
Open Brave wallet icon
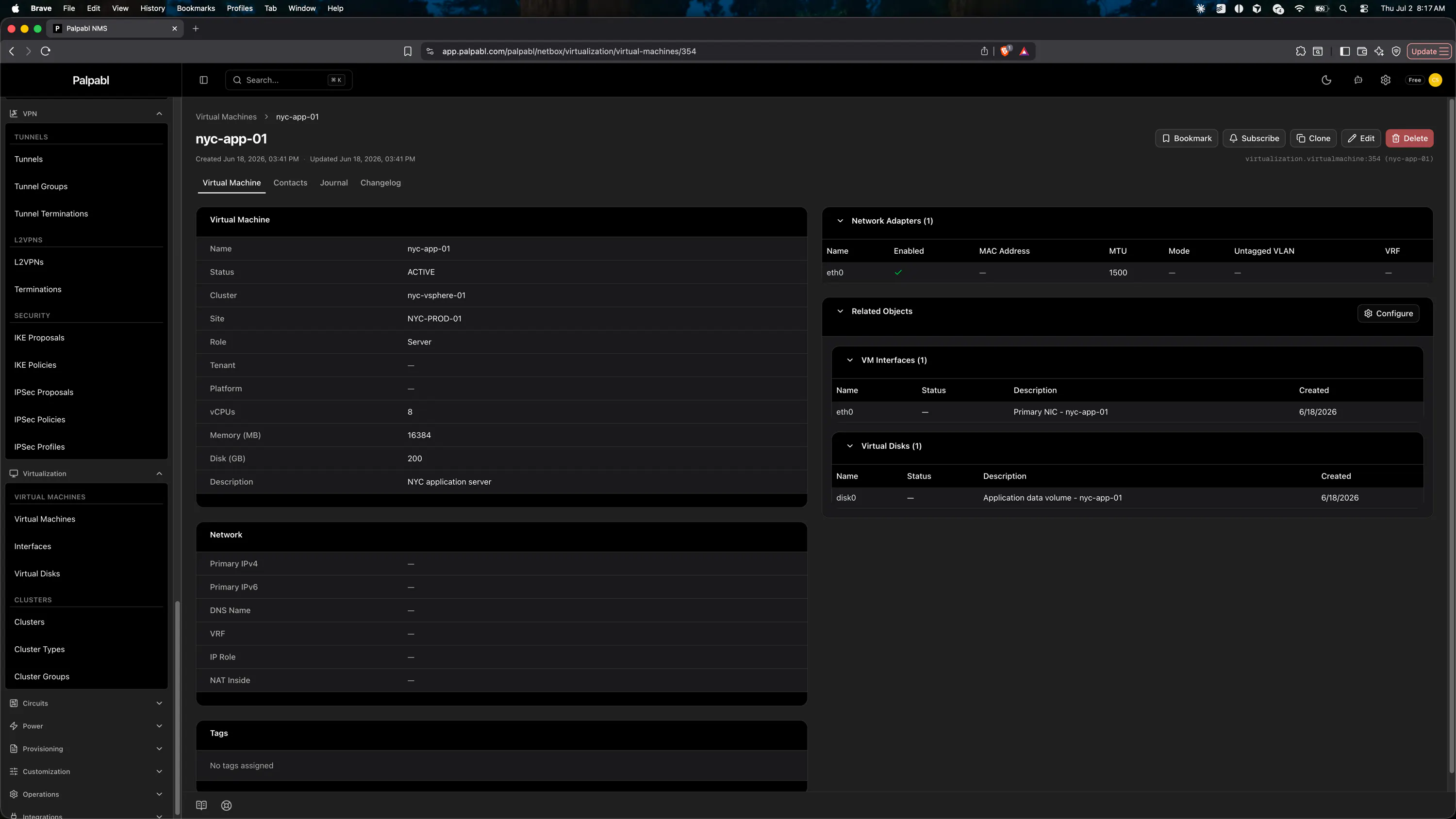tap(1362, 51)
